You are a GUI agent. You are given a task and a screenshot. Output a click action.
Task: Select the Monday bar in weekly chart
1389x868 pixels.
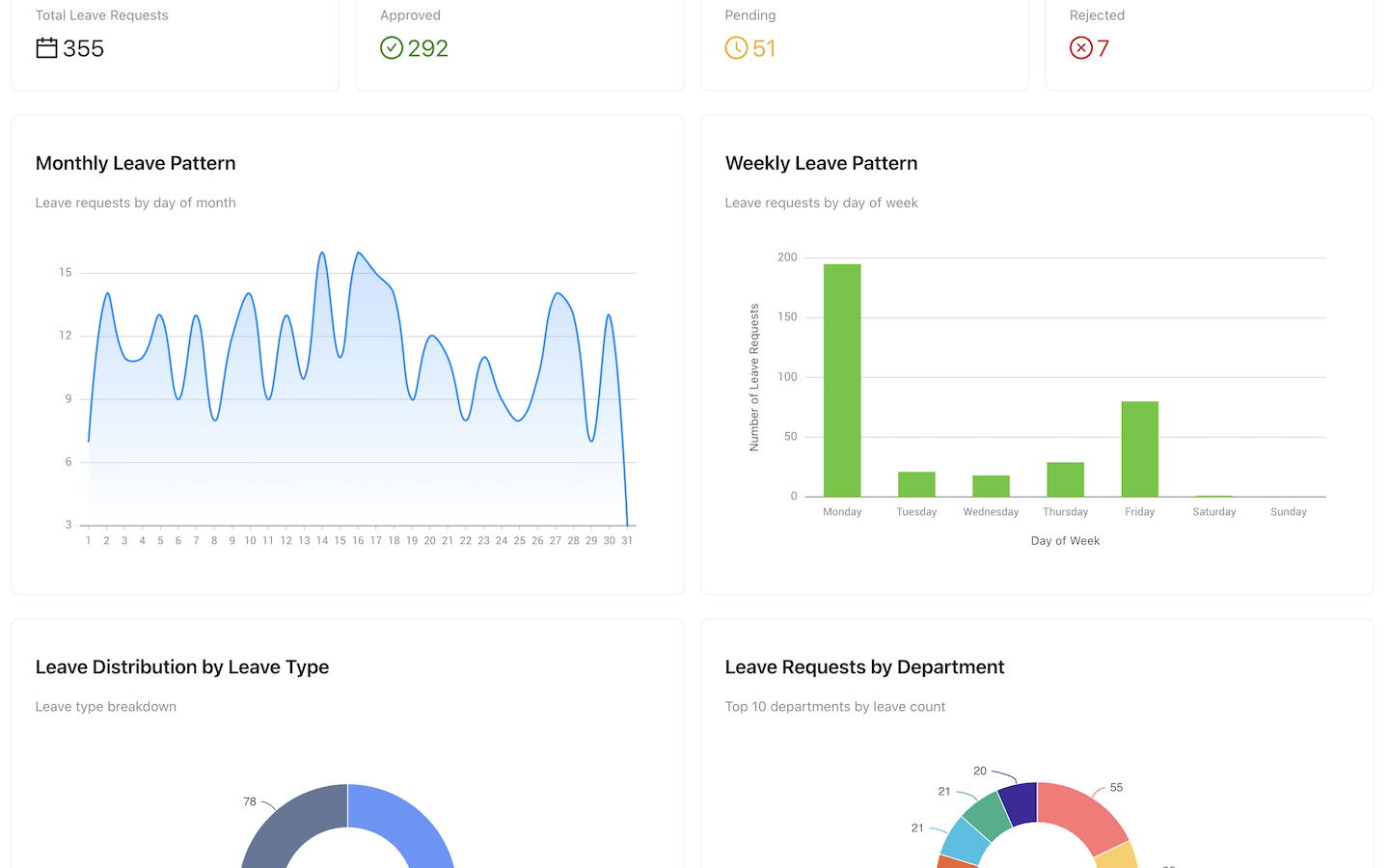[842, 380]
